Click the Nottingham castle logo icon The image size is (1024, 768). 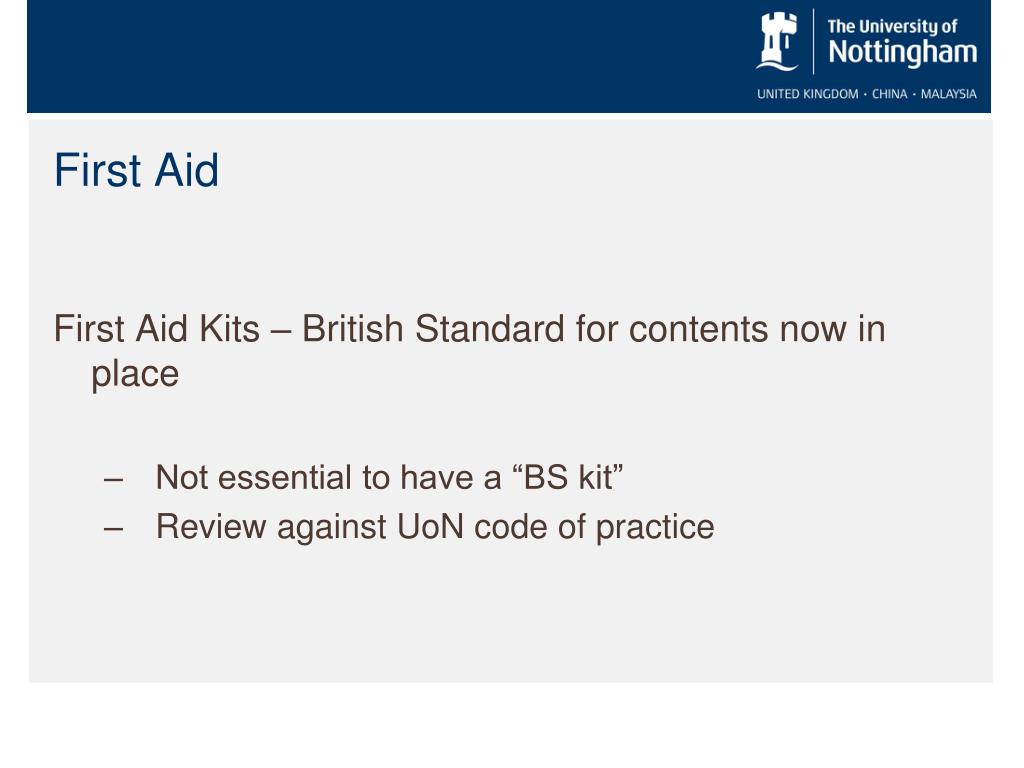pos(776,41)
